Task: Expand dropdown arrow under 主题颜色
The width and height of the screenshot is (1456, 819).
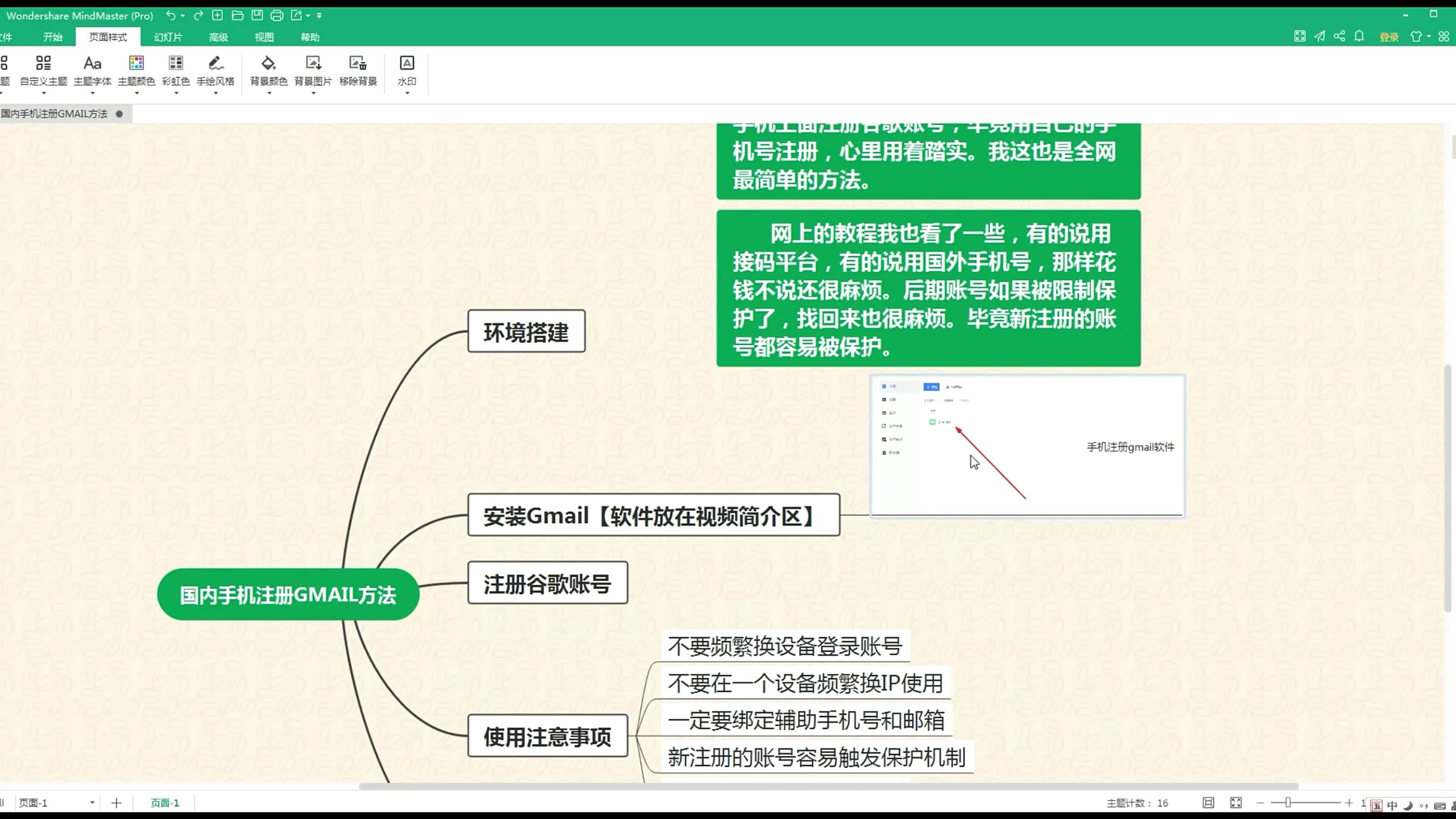Action: point(136,93)
